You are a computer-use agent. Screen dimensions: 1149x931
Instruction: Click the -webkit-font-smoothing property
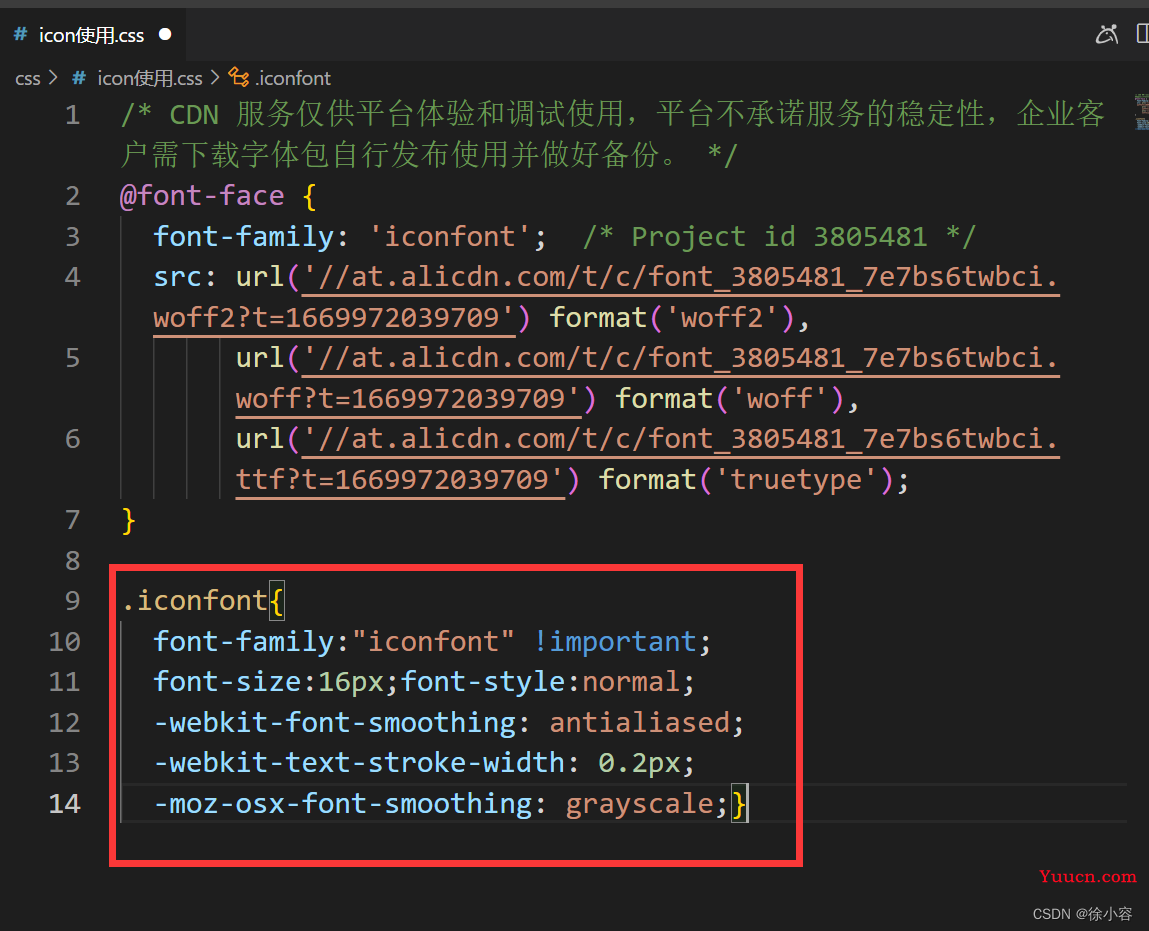tap(334, 723)
